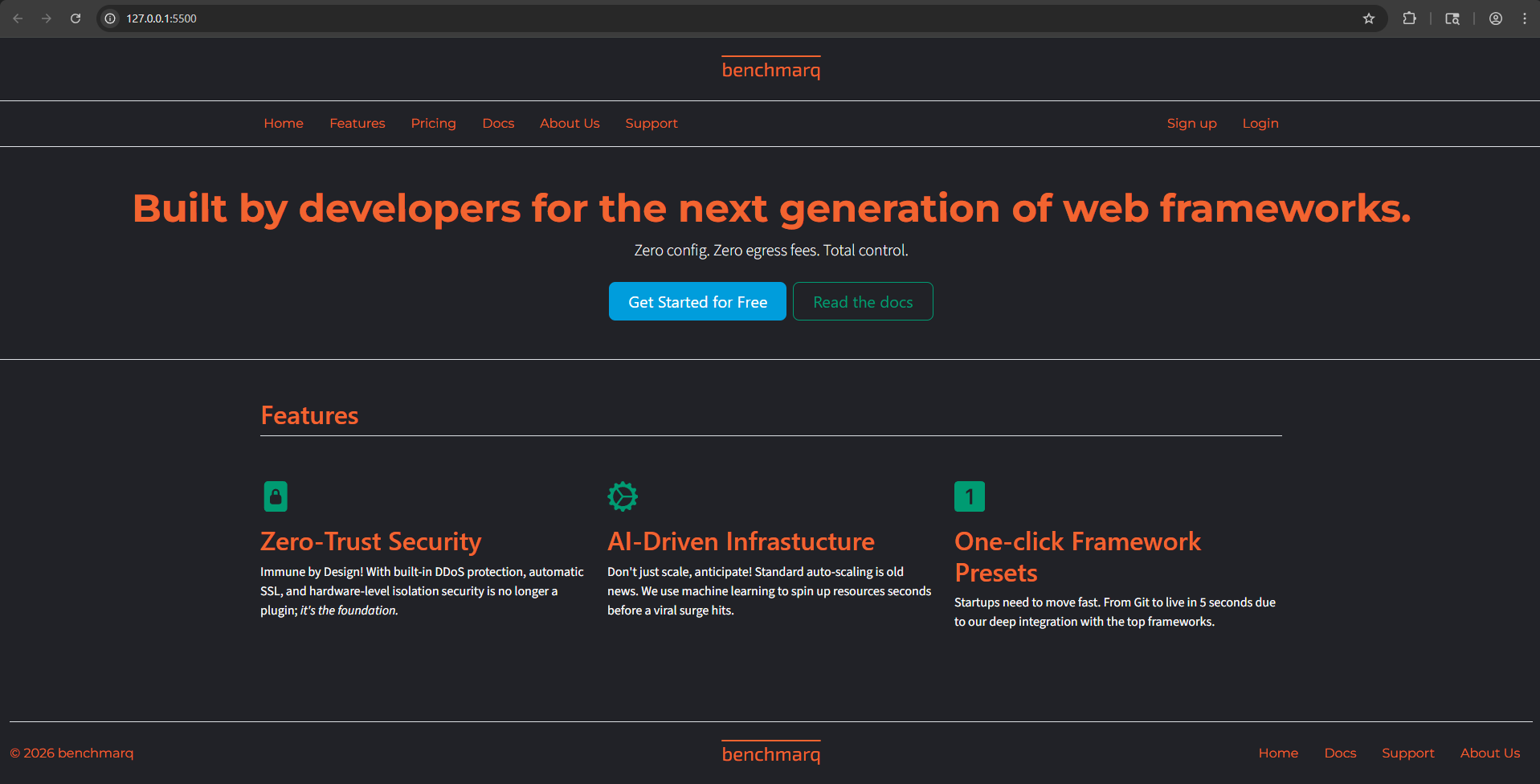Bookmark this page with star icon
1540x784 pixels.
pos(1369,18)
